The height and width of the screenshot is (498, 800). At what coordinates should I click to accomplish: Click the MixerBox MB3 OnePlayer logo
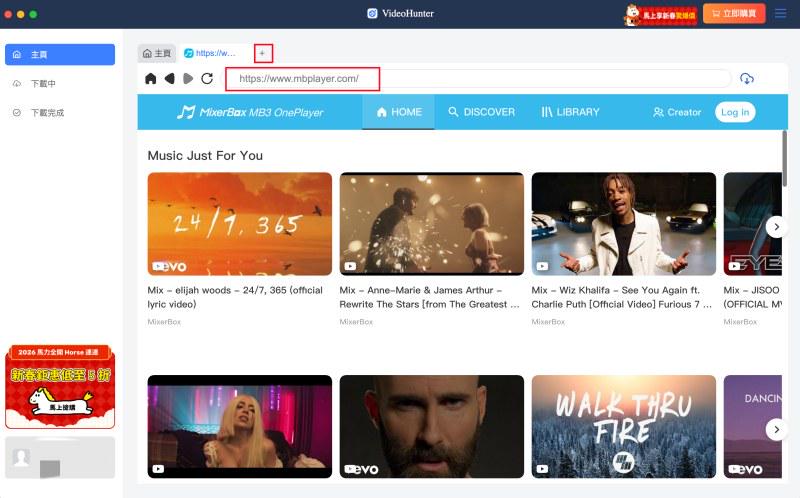(x=250, y=112)
